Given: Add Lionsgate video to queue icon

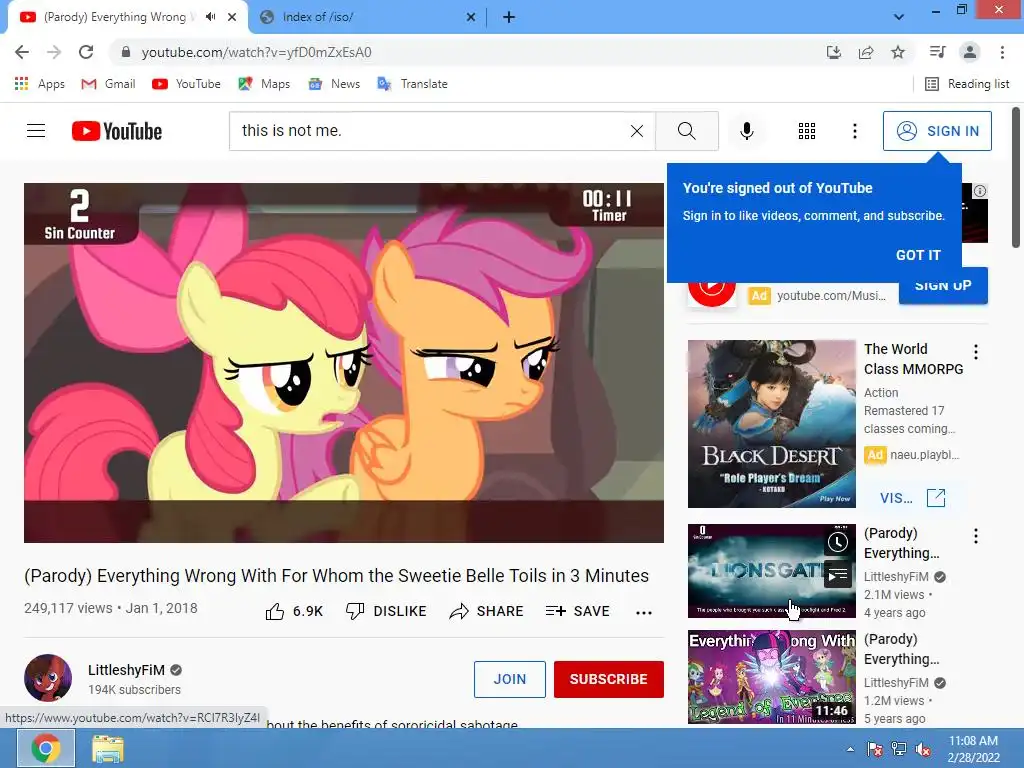Looking at the screenshot, I should pos(838,575).
